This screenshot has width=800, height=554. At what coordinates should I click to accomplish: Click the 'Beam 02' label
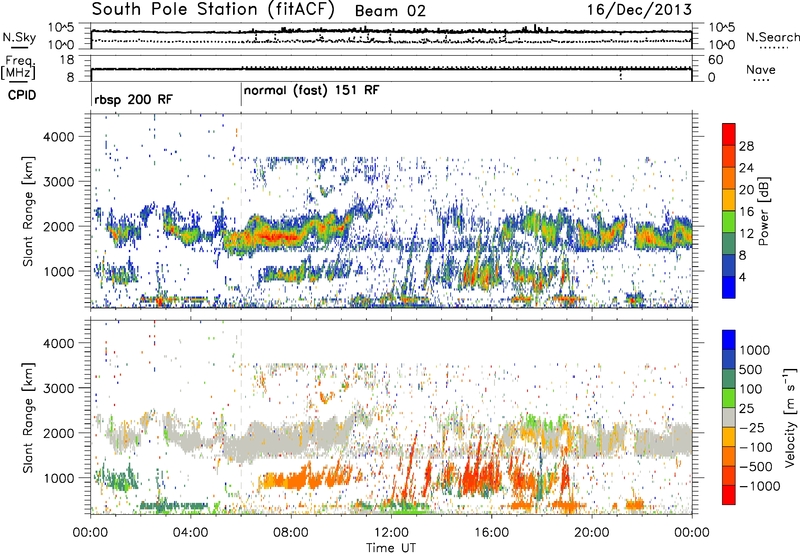click(x=390, y=11)
